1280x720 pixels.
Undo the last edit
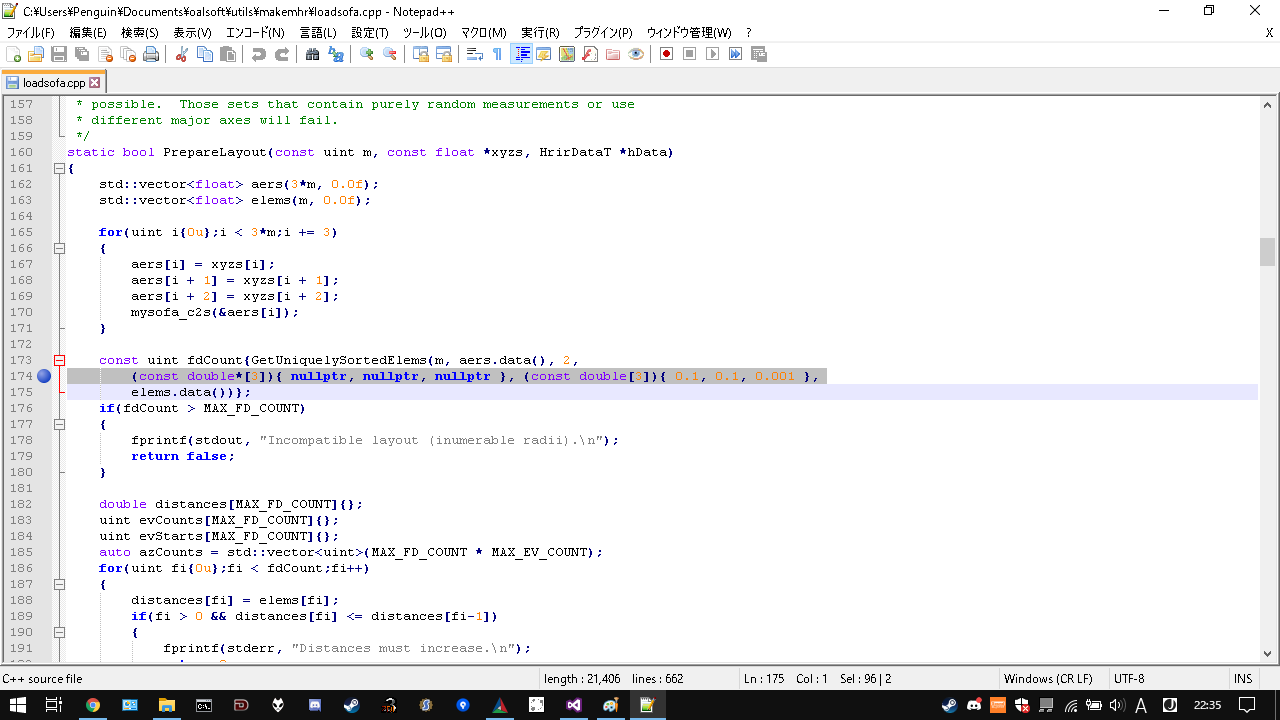258,53
